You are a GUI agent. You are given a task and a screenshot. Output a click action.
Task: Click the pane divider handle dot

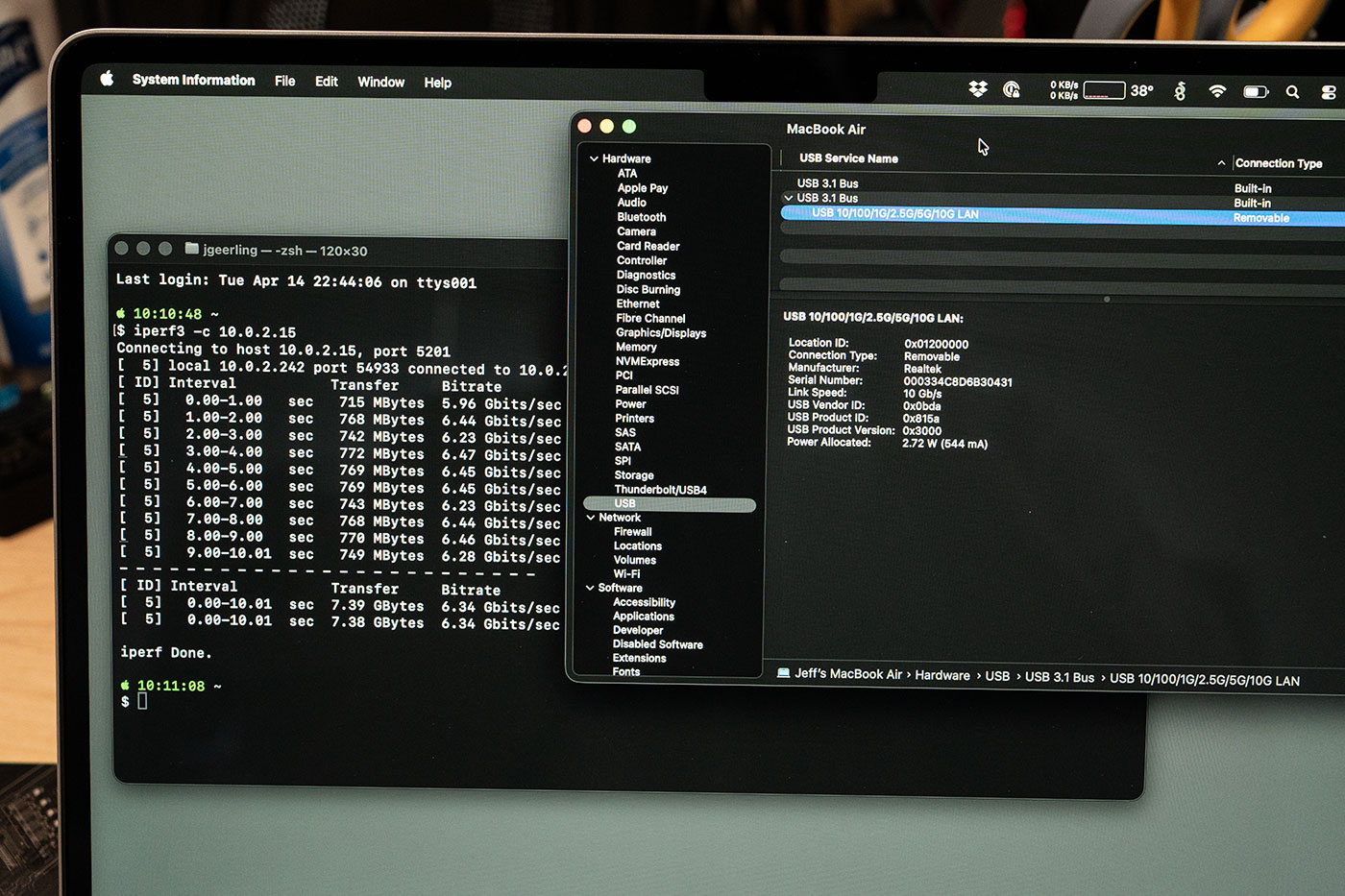pos(1107,300)
